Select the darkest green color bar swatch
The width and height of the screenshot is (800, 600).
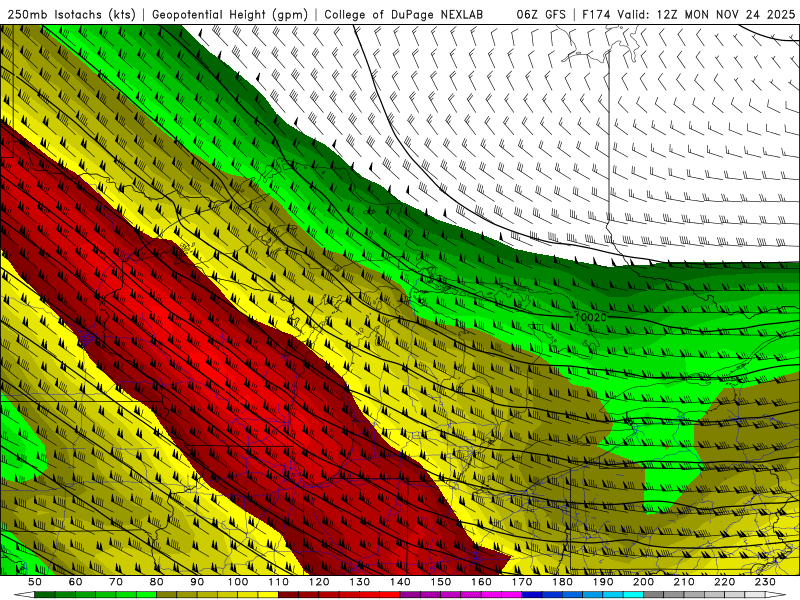click(x=45, y=594)
